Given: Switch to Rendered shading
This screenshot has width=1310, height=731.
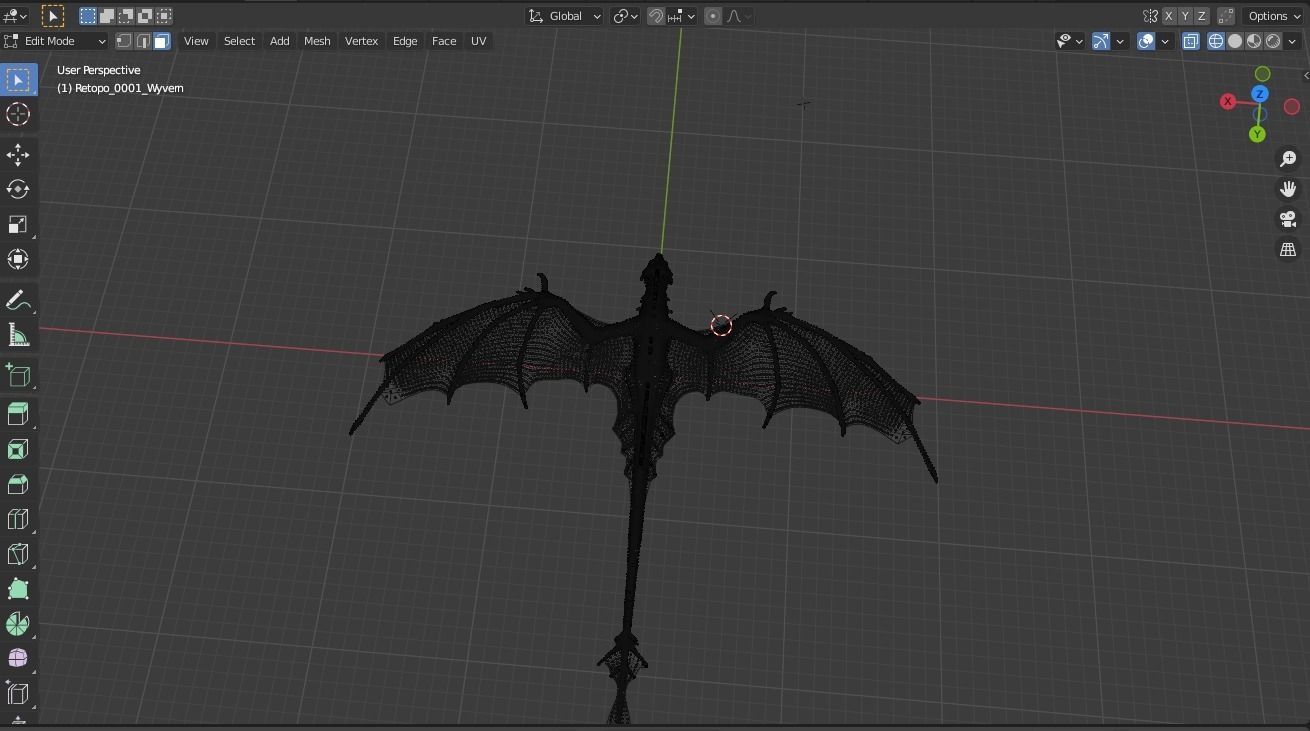Looking at the screenshot, I should 1273,41.
